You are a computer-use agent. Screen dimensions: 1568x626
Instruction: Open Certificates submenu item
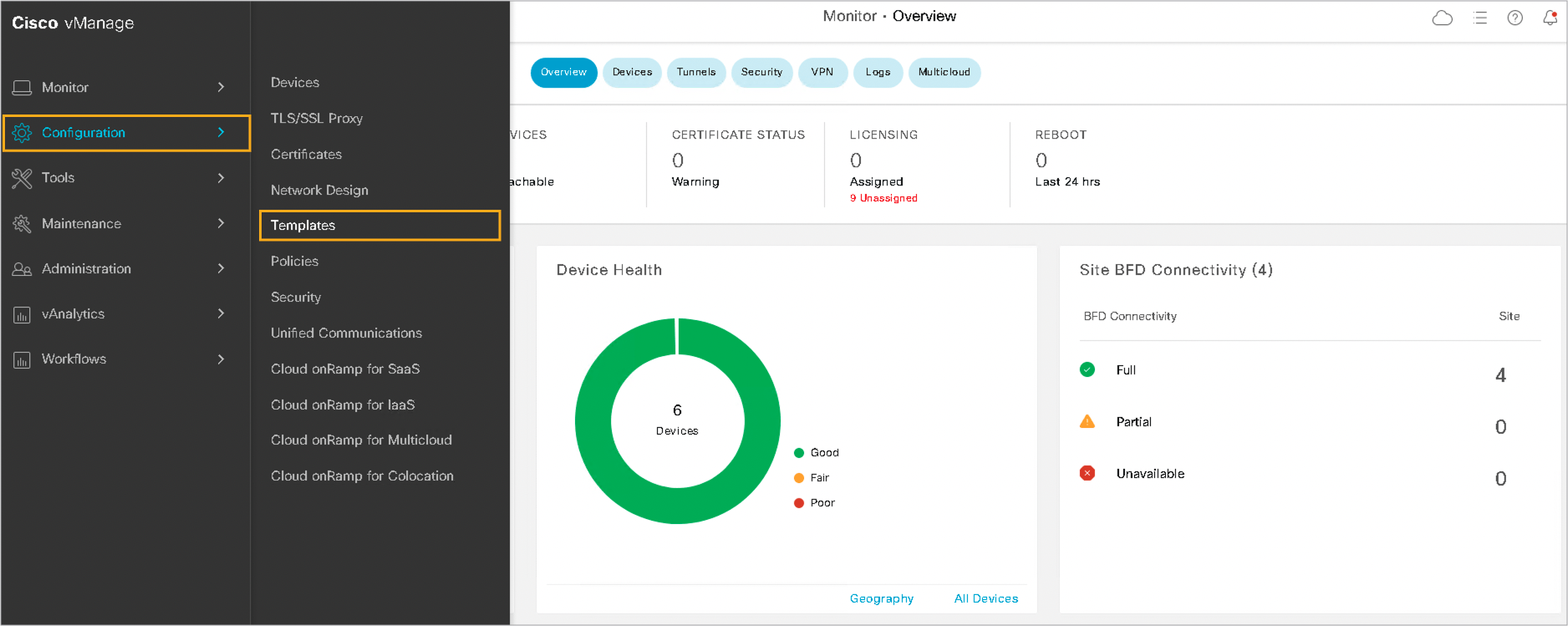[x=306, y=154]
